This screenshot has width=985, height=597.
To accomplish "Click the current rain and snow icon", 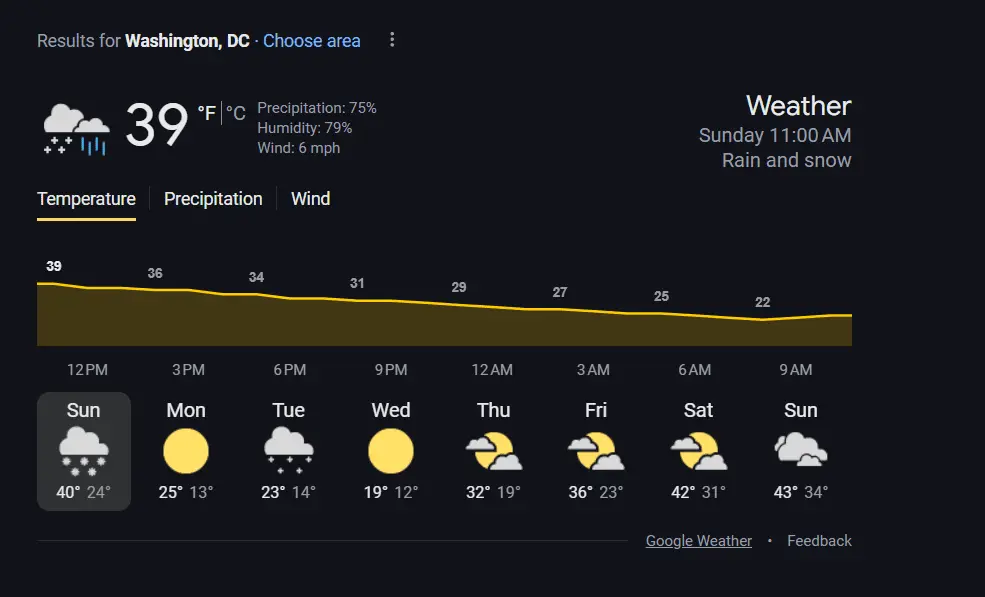I will (76, 129).
